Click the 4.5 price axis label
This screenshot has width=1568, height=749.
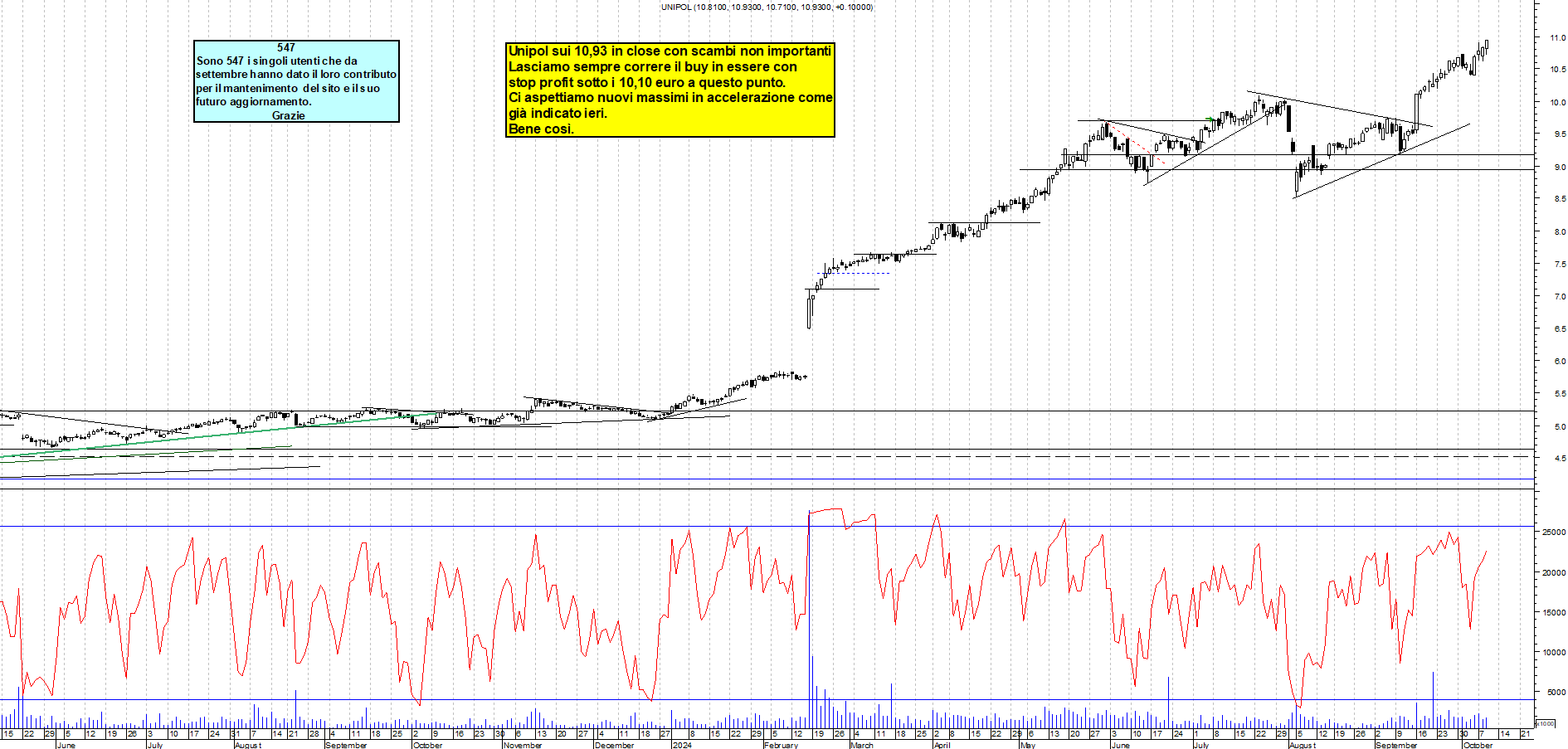tap(1560, 459)
